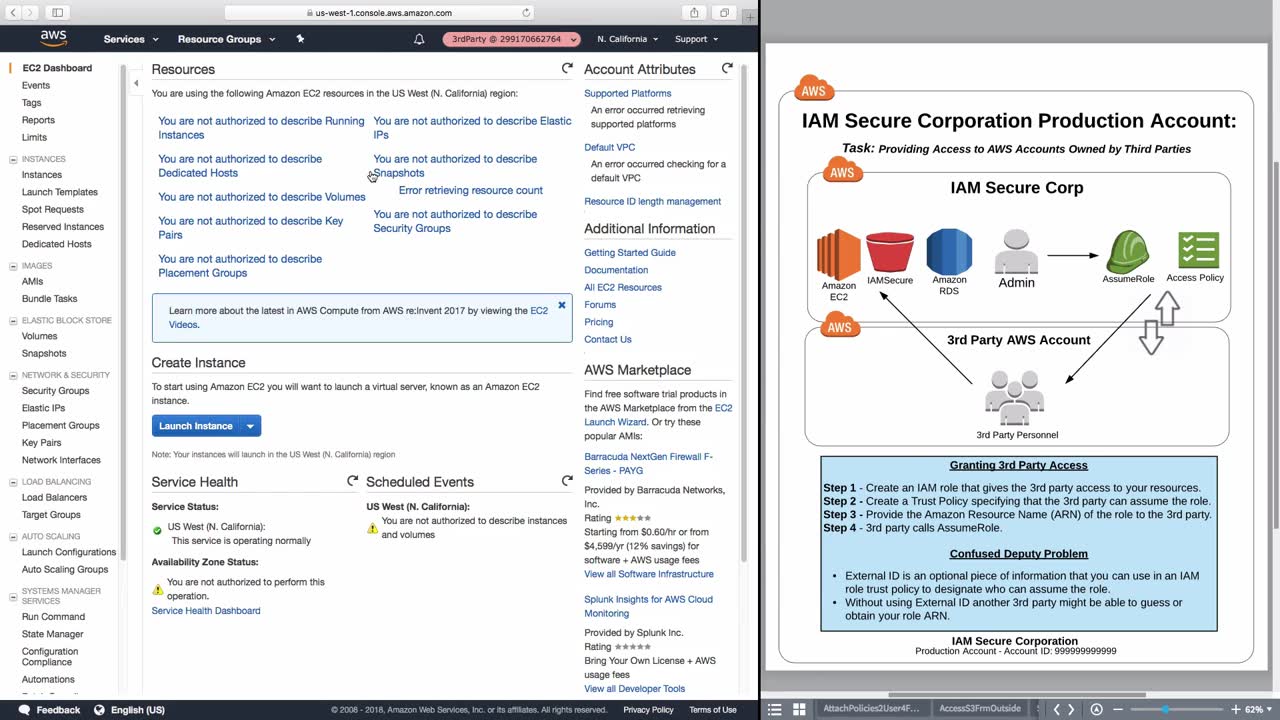Click the Launch Instance button

tap(196, 426)
